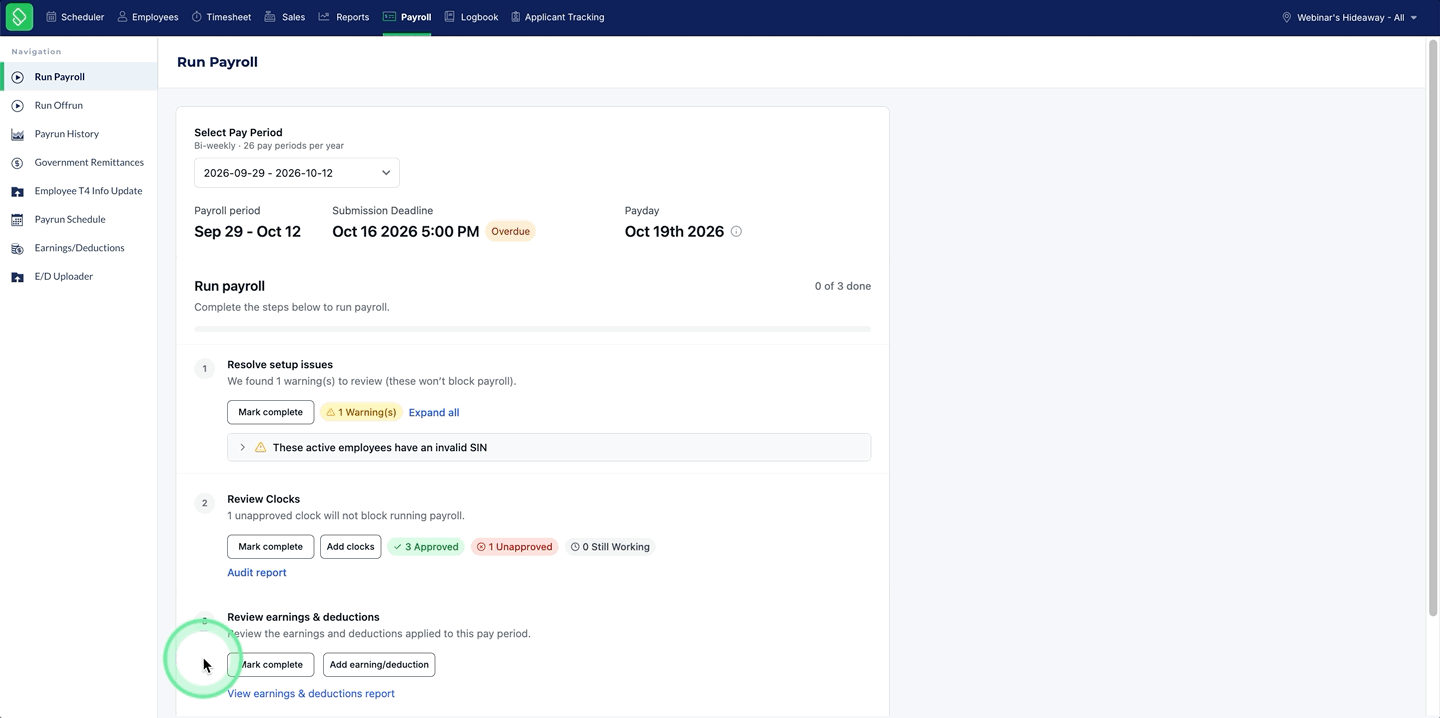Click the Logbook icon
The image size is (1440, 718).
click(x=450, y=17)
